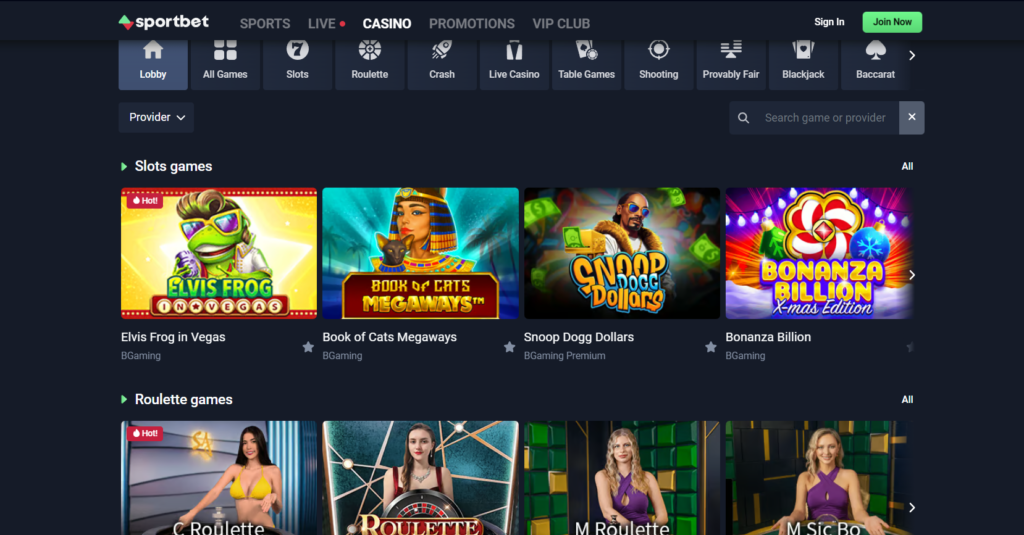Go to the CASINO tab

pyautogui.click(x=387, y=24)
